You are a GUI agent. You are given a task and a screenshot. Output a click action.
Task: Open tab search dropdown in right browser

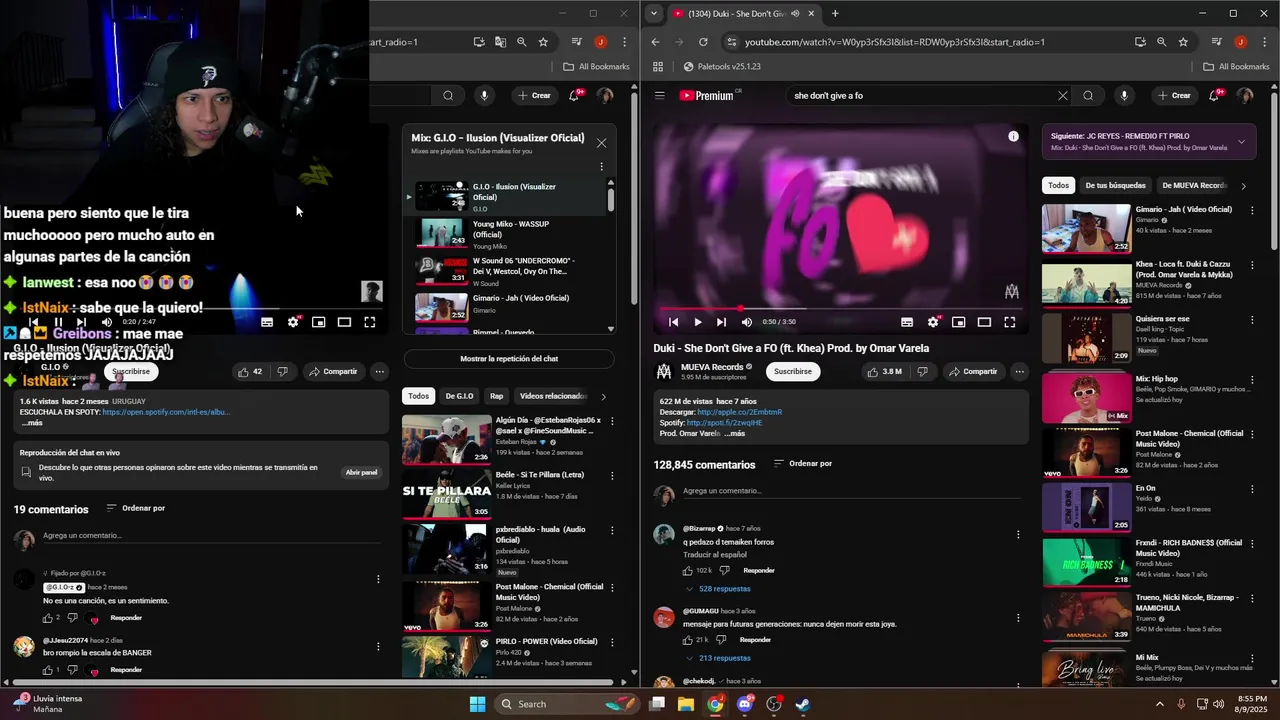click(x=653, y=13)
